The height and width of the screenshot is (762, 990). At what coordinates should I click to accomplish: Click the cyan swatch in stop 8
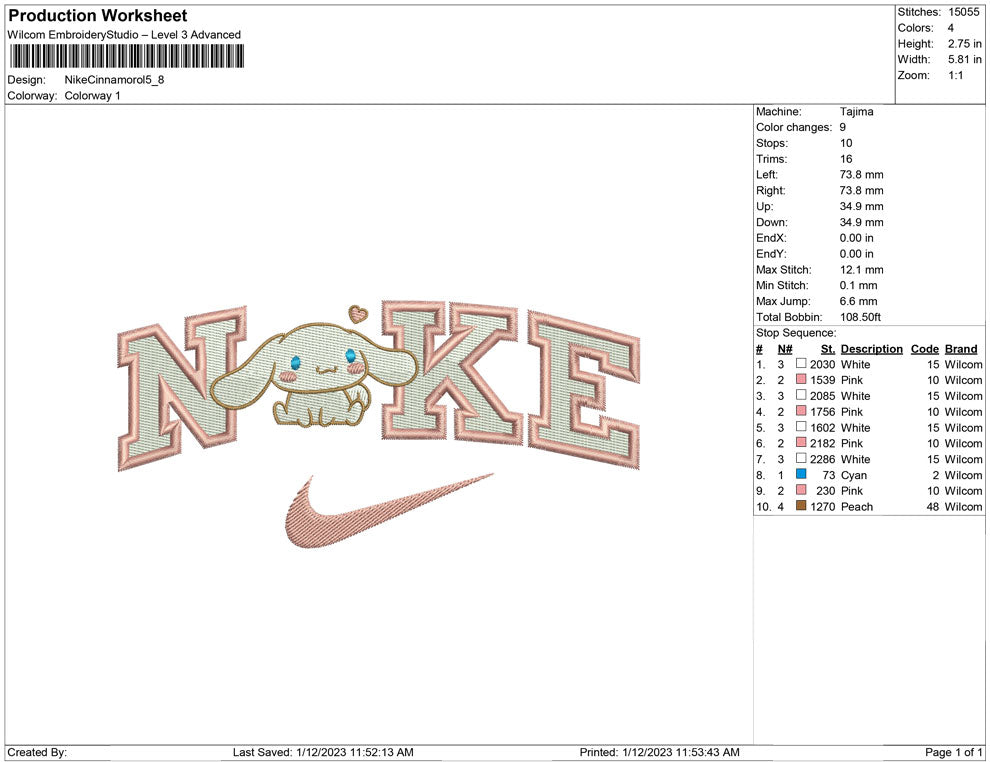tap(801, 474)
